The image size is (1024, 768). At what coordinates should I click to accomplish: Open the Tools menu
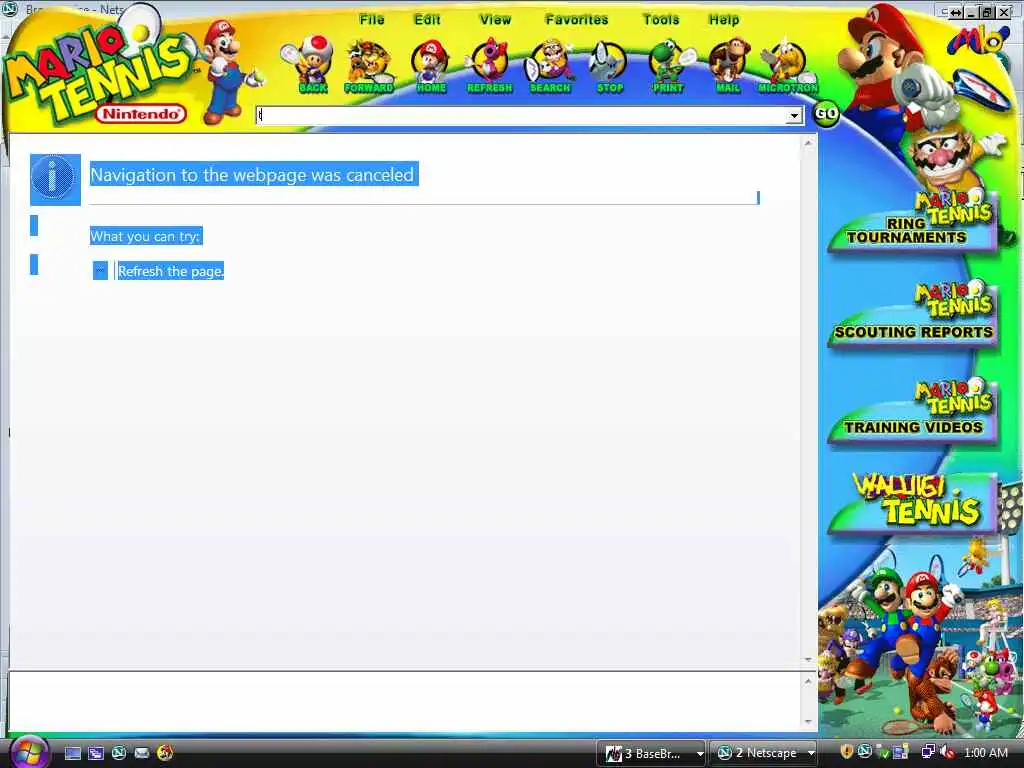pos(661,20)
